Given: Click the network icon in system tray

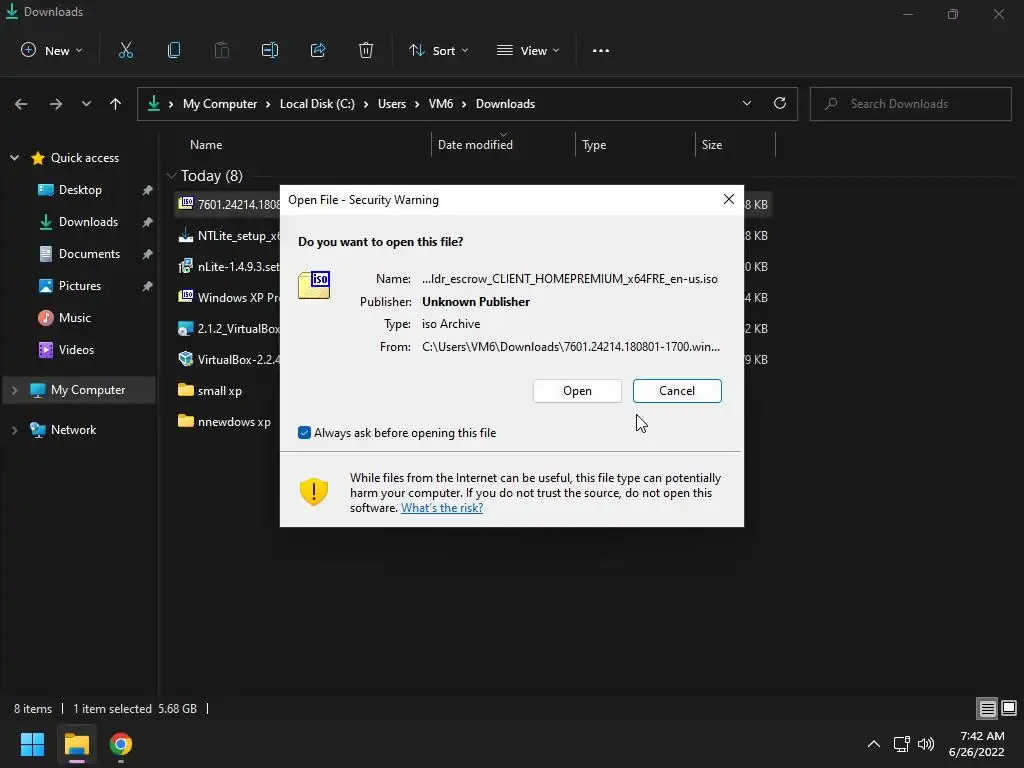Looking at the screenshot, I should tap(902, 744).
